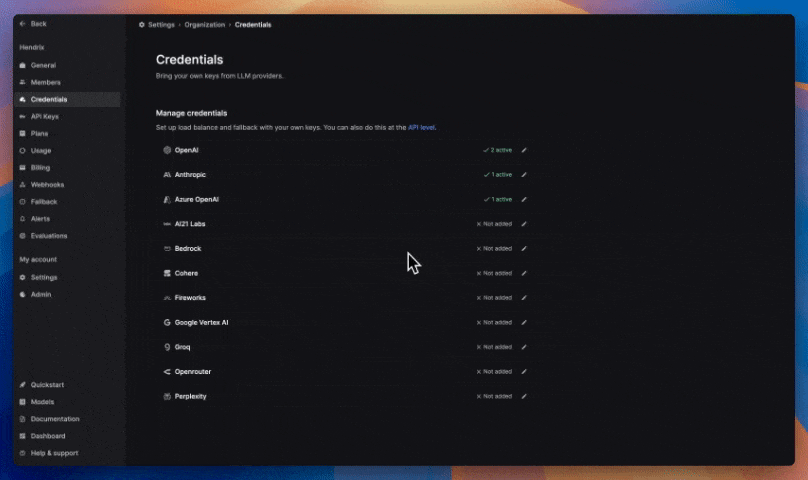Image resolution: width=808 pixels, height=480 pixels.
Task: Edit OpenAI credentials pencil icon
Action: [524, 150]
